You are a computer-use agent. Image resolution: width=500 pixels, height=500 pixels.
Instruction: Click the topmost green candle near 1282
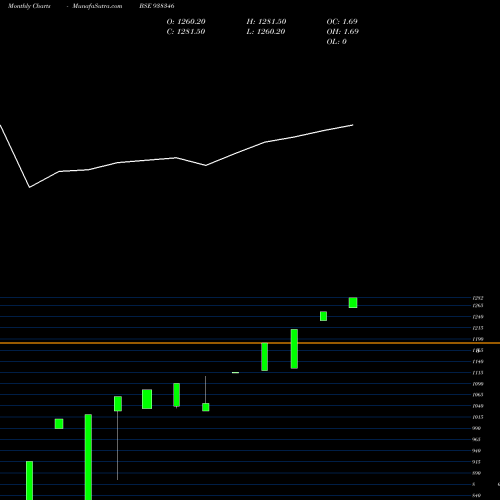[353, 303]
